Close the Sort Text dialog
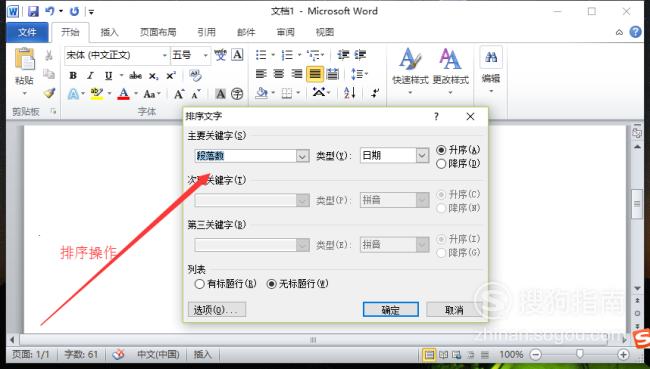The height and width of the screenshot is (369, 650). click(470, 117)
